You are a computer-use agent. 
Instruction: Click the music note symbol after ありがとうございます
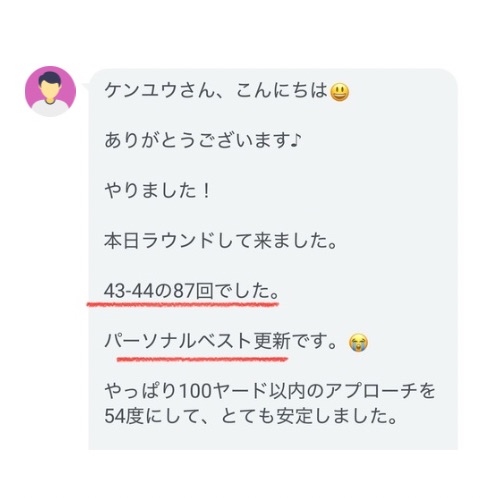tap(296, 140)
